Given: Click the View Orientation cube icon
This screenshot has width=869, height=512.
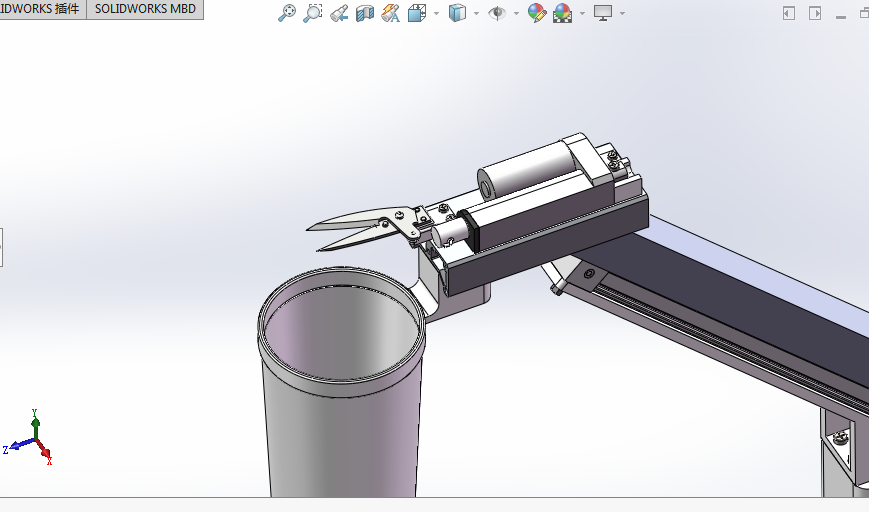Looking at the screenshot, I should click(417, 13).
